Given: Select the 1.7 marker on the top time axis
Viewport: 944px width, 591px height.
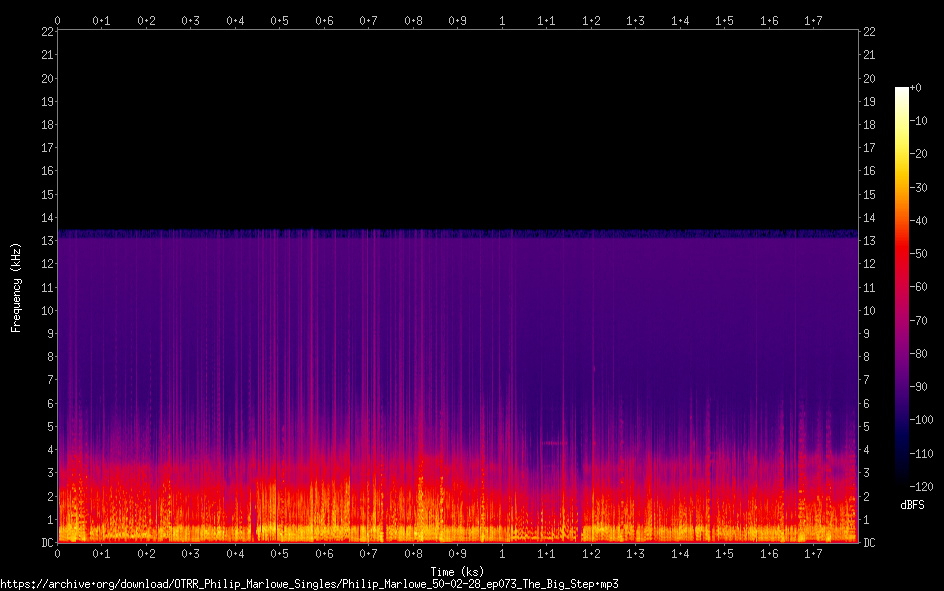Looking at the screenshot, I should [813, 20].
